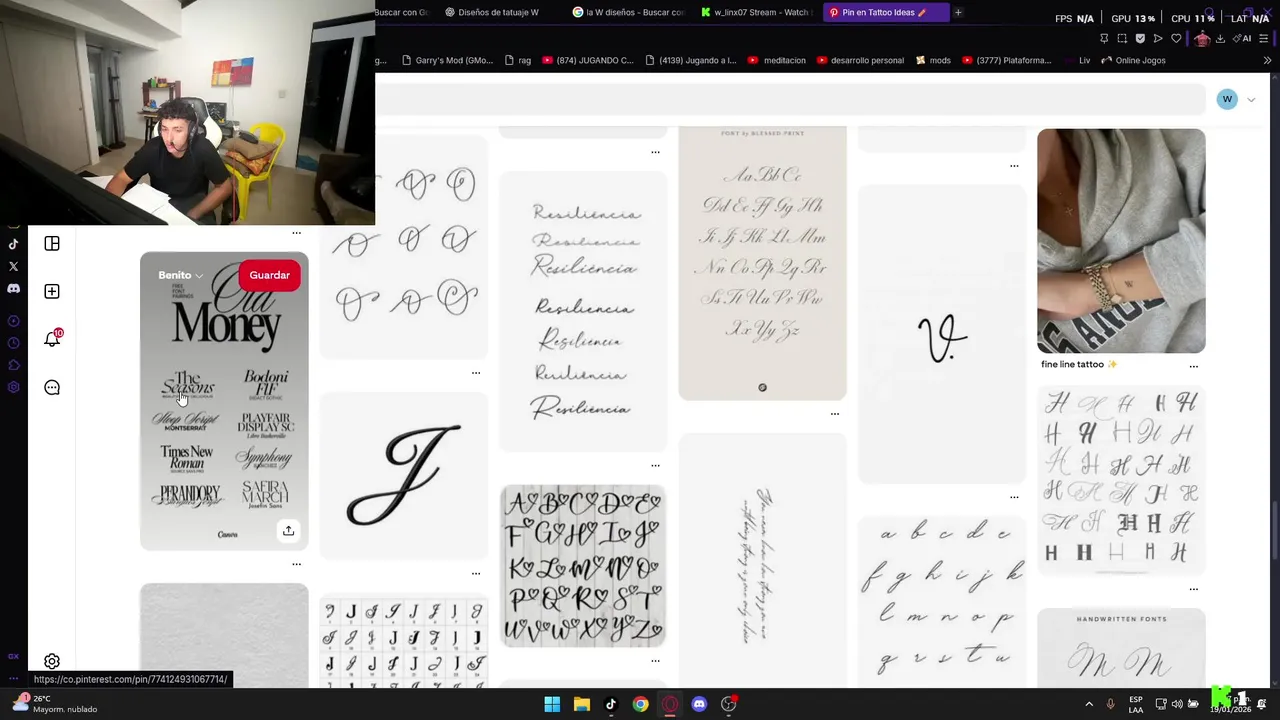
Task: Open the ESP LAA language selector
Action: 1136,704
